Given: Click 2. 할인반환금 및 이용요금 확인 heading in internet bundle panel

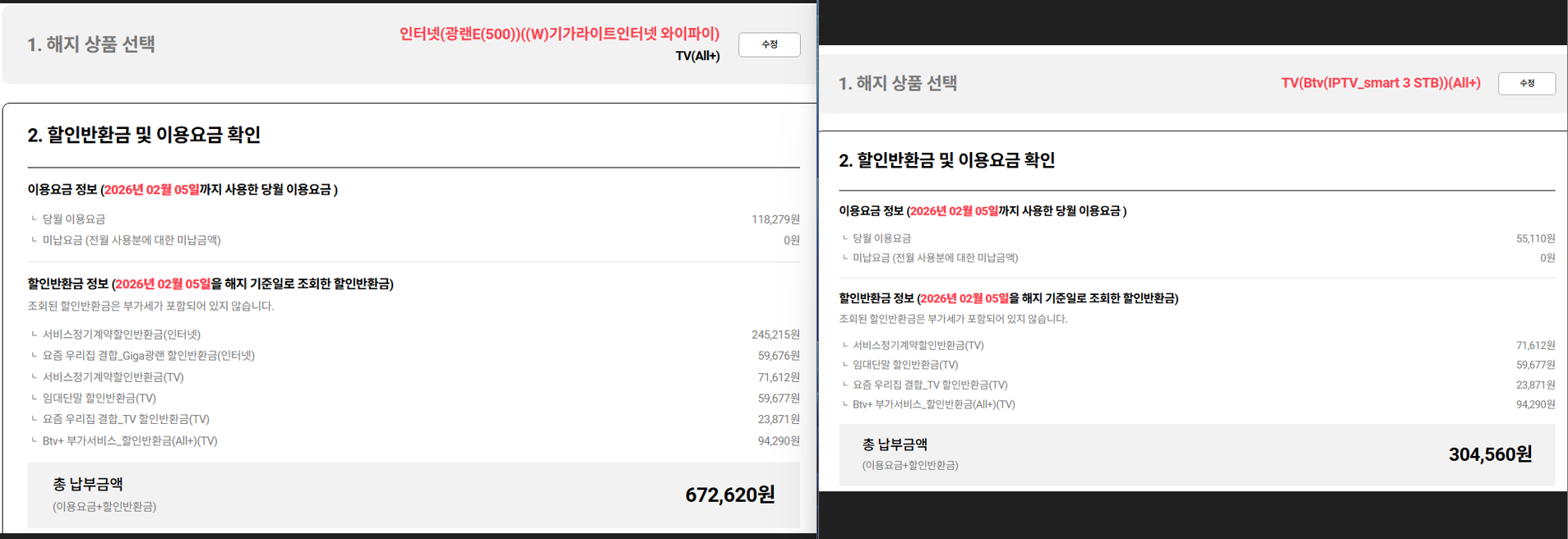Looking at the screenshot, I should tap(144, 135).
